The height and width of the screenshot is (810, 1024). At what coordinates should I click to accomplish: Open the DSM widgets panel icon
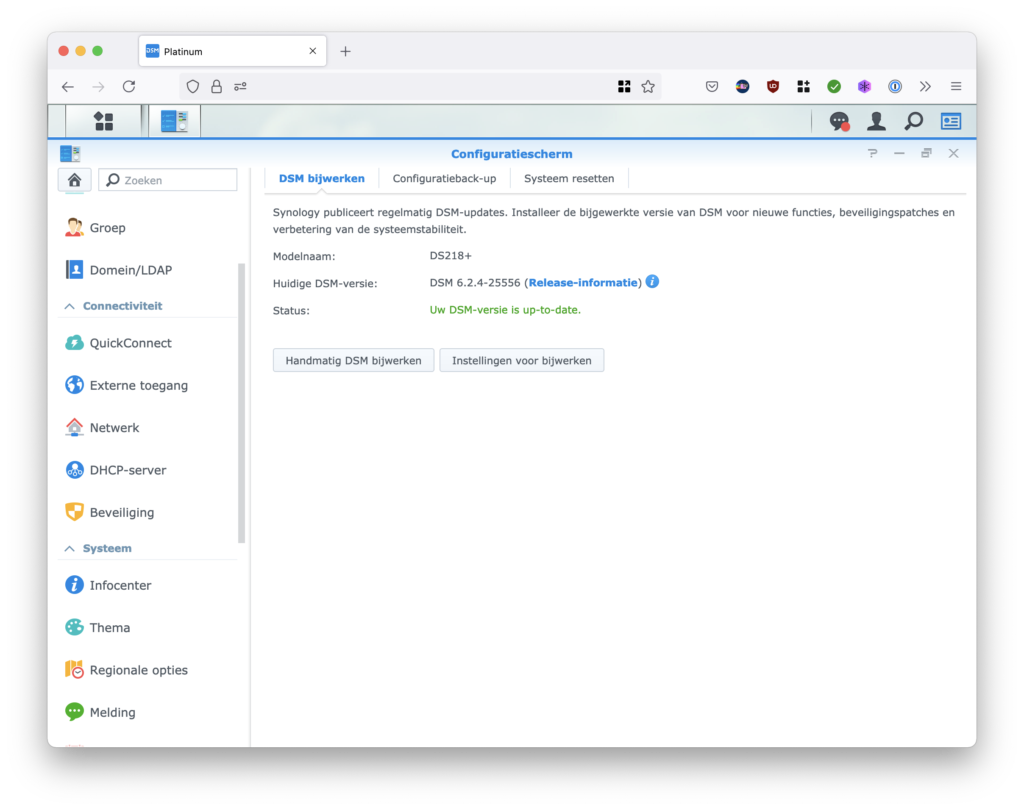coord(951,122)
